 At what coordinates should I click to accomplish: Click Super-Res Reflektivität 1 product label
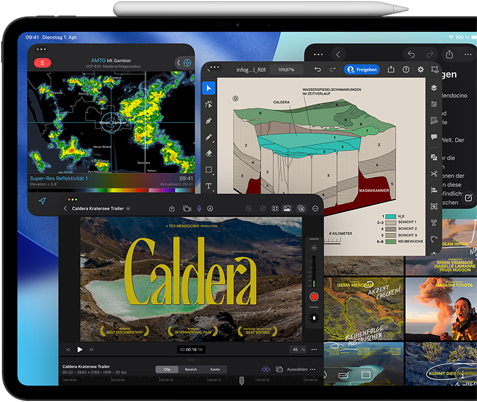59,178
